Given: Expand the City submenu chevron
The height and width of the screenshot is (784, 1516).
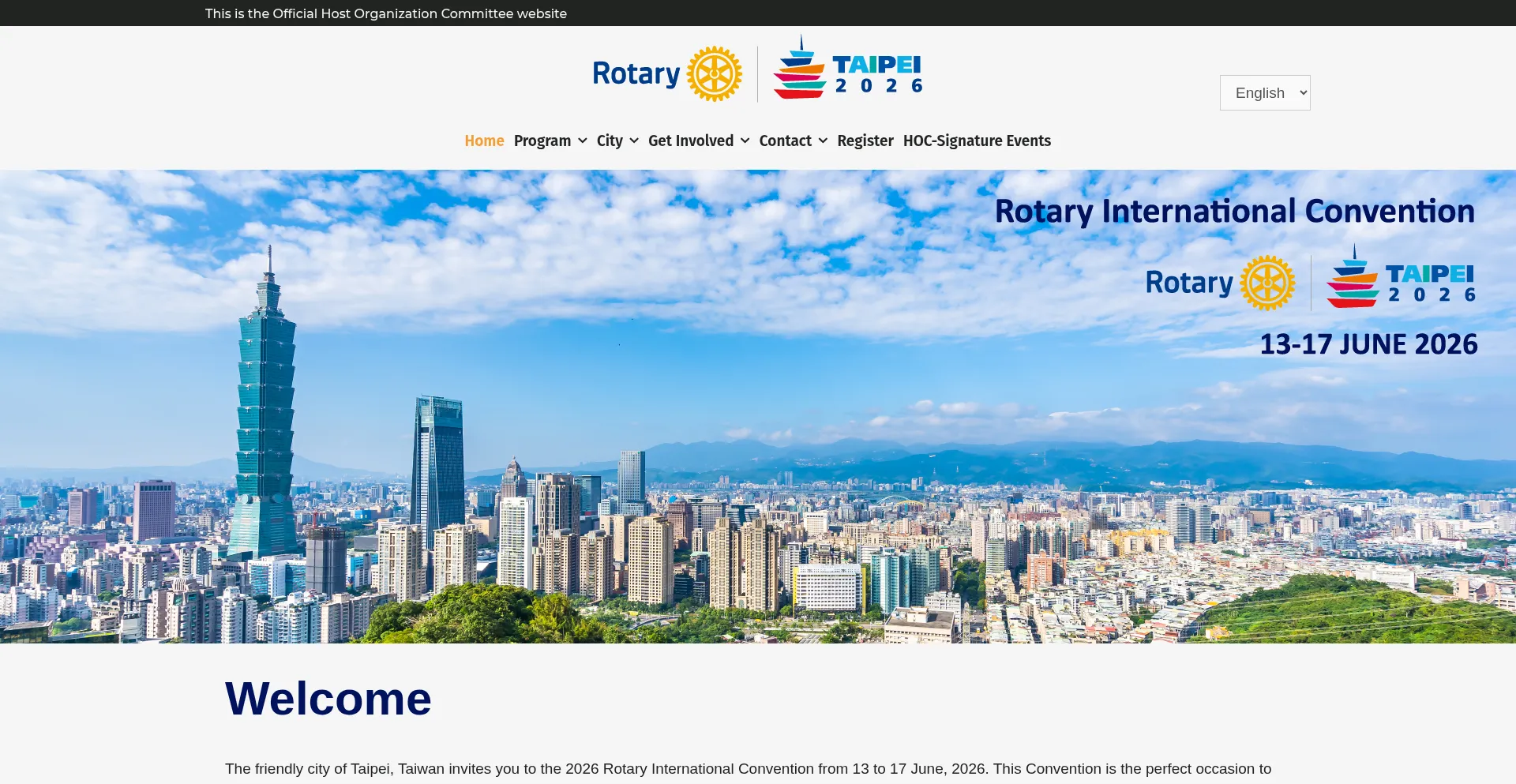Looking at the screenshot, I should 634,141.
